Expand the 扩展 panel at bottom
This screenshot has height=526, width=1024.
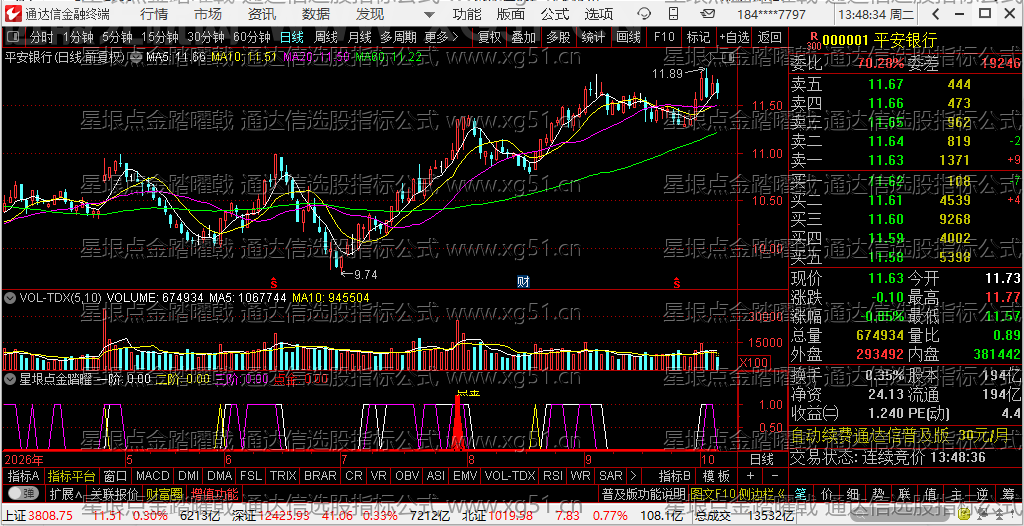(66, 493)
